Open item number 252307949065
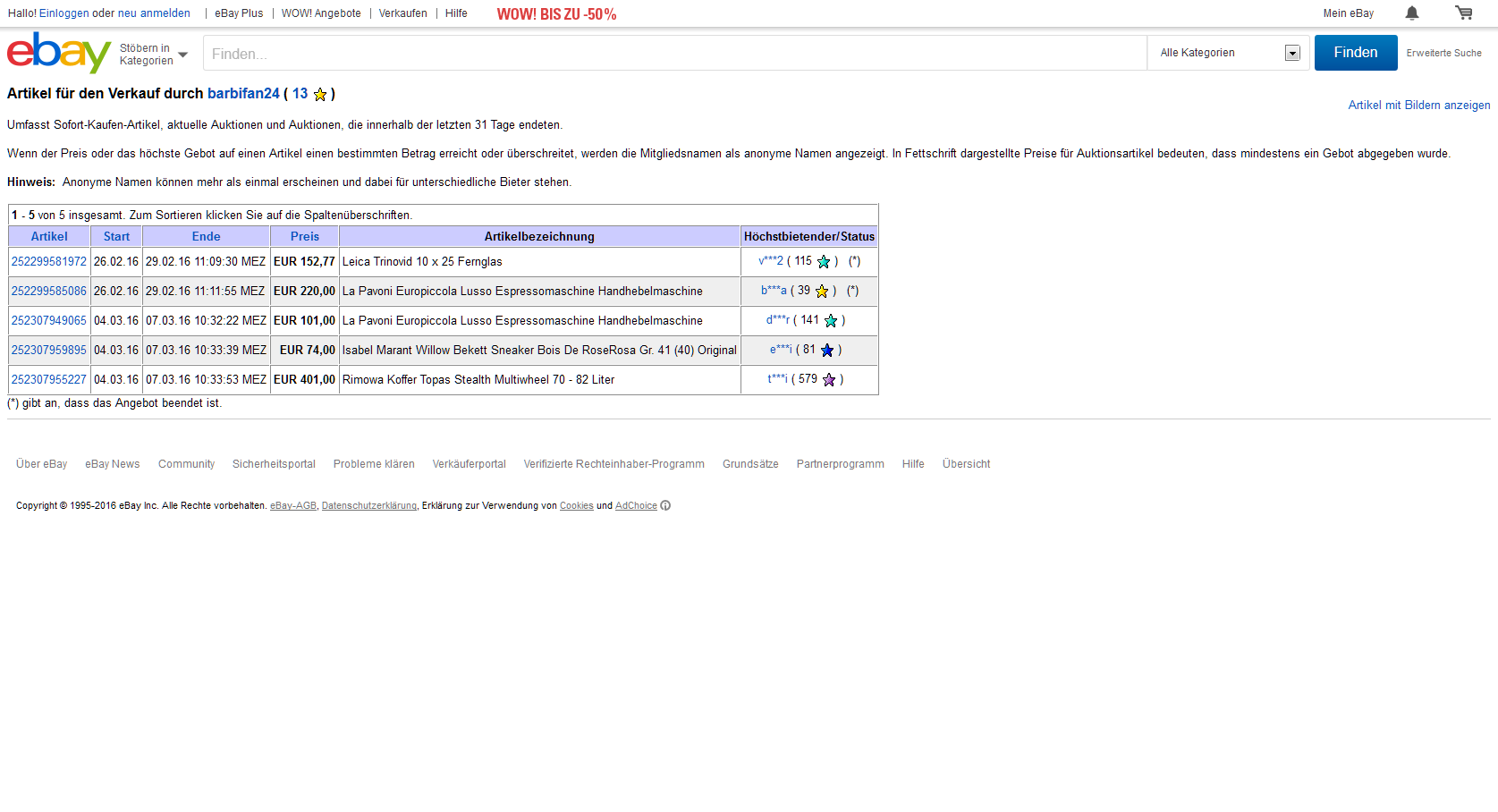The width and height of the screenshot is (1498, 812). coord(49,321)
